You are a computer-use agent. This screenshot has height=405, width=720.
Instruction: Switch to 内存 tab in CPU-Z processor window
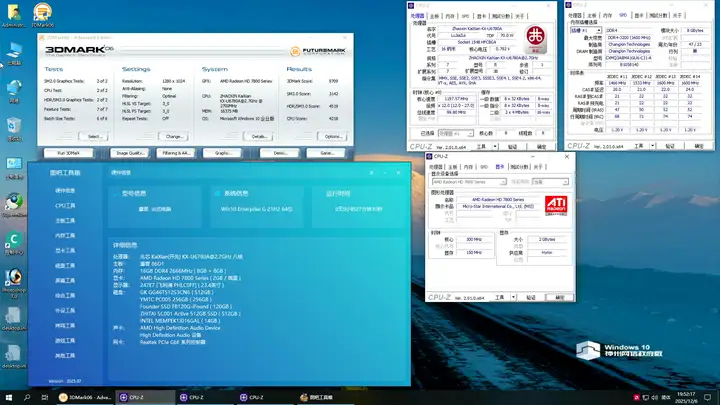pos(450,16)
